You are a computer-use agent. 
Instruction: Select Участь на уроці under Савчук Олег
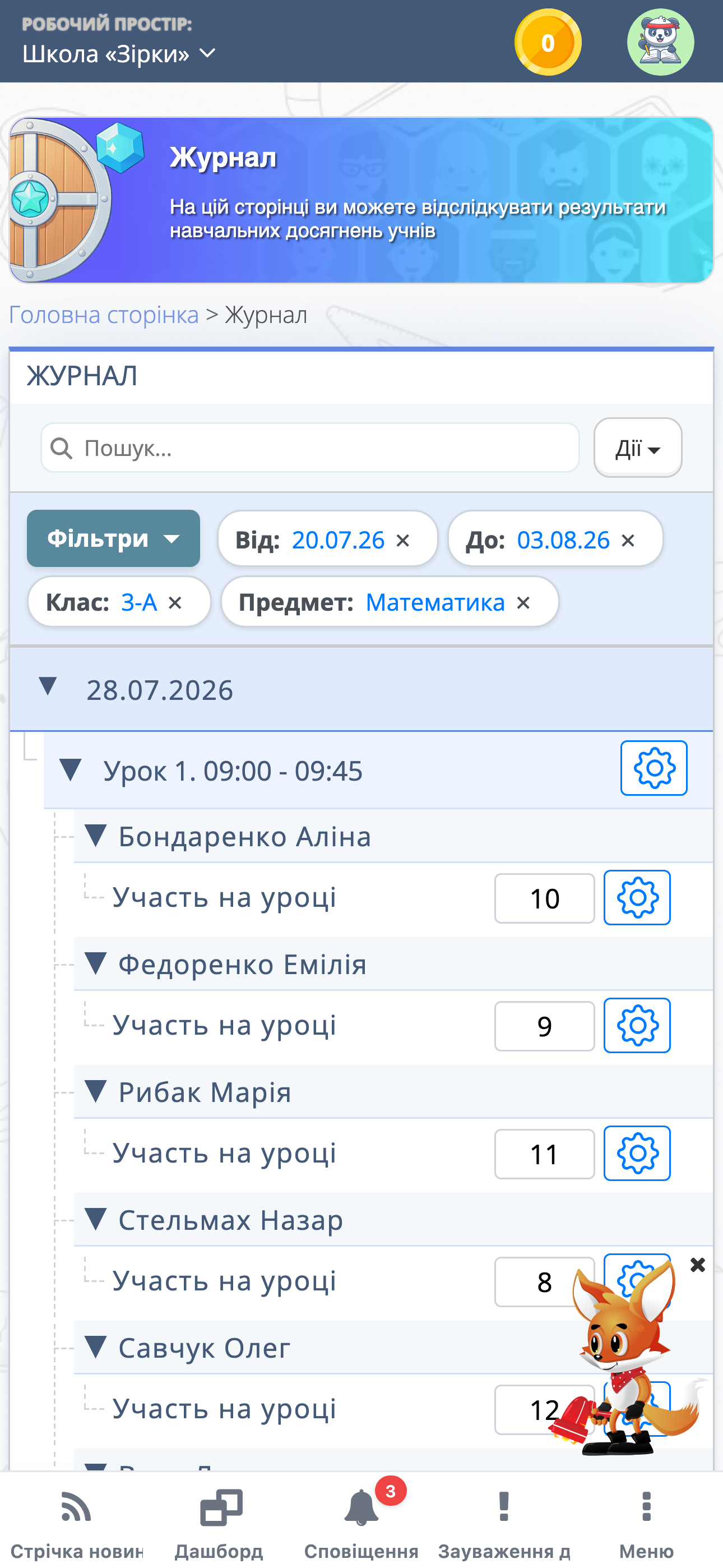tap(225, 1409)
